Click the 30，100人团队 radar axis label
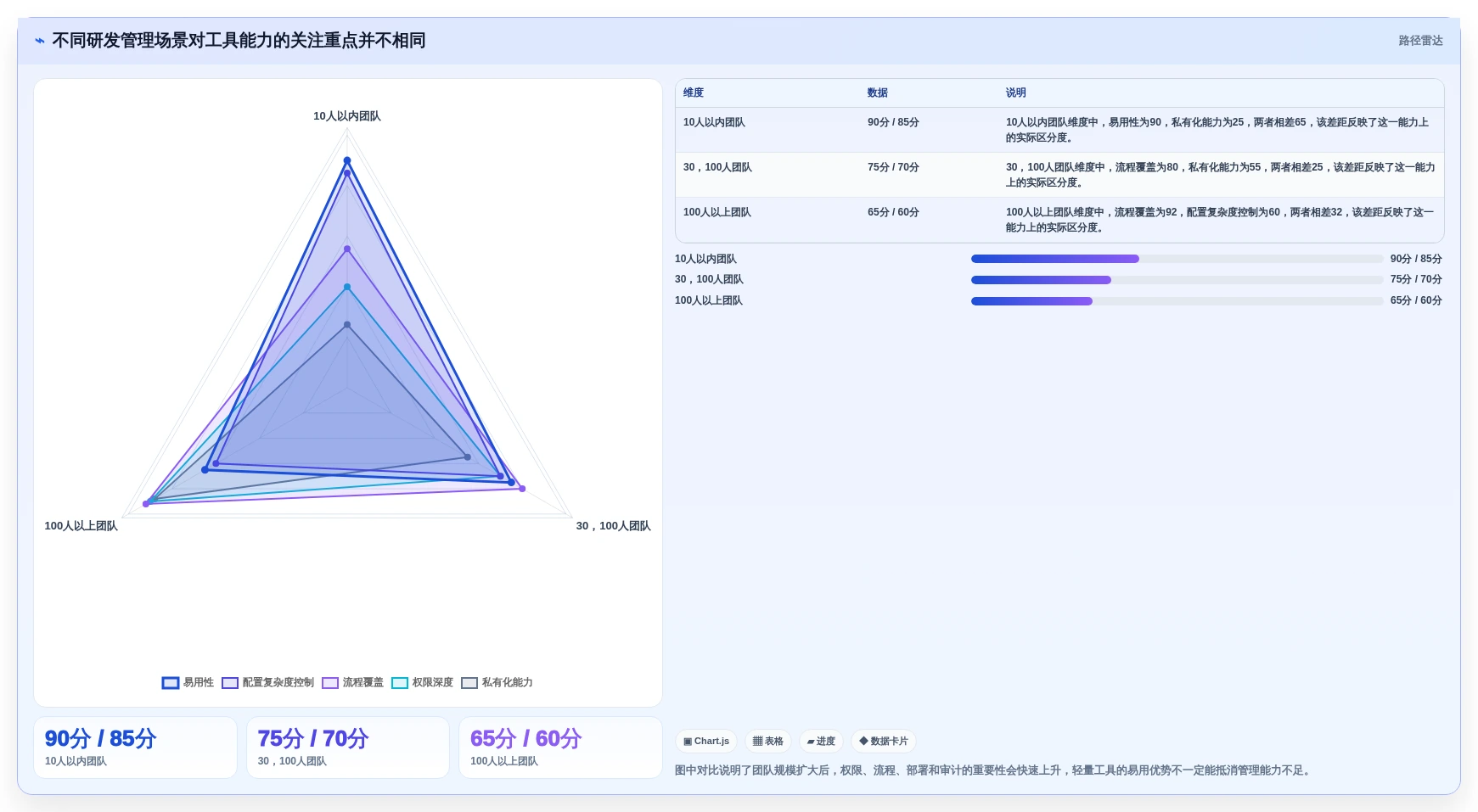 (x=613, y=526)
